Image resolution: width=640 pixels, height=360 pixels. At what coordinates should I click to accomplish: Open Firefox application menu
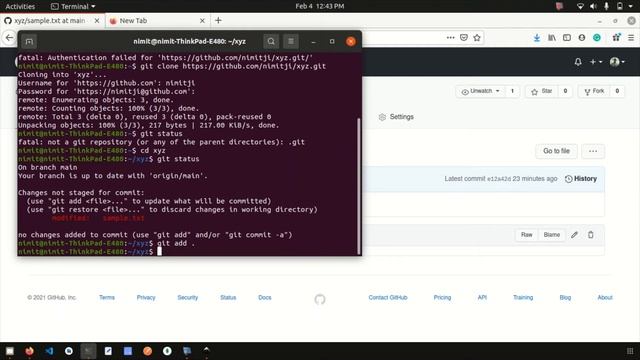pos(631,38)
